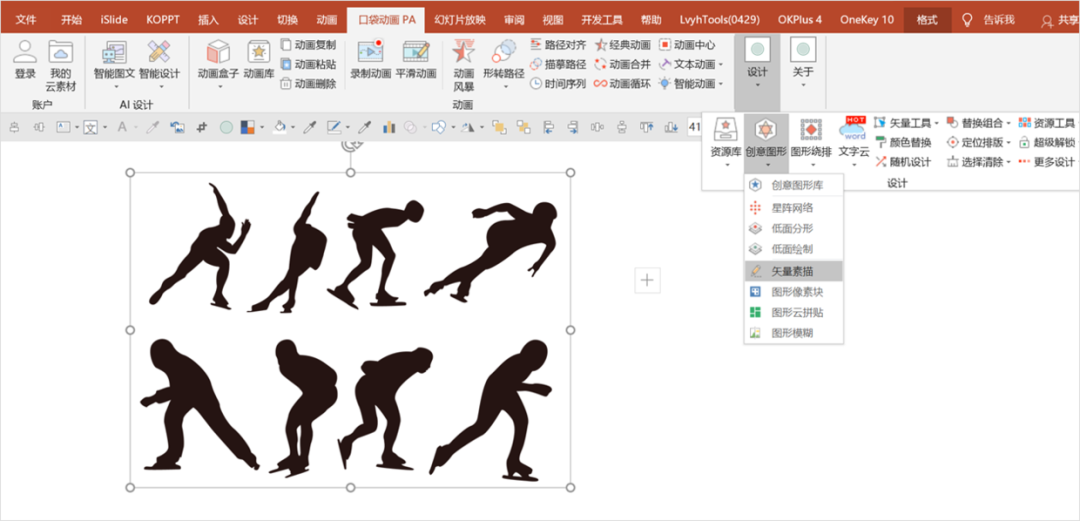The height and width of the screenshot is (521, 1080).
Task: Open the KOPPT tab
Action: coord(163,20)
